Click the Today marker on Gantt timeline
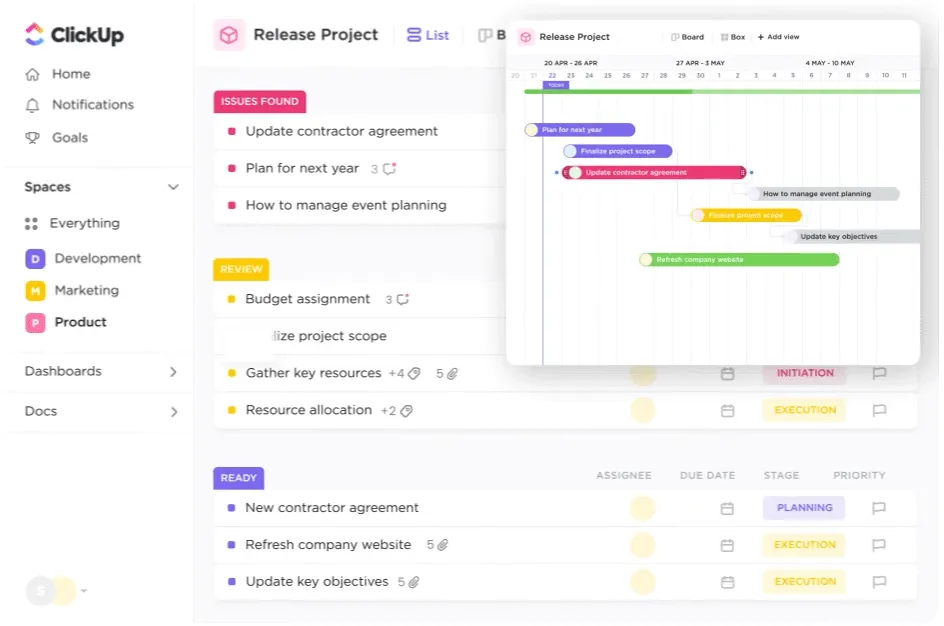This screenshot has width=944, height=626. pos(556,85)
